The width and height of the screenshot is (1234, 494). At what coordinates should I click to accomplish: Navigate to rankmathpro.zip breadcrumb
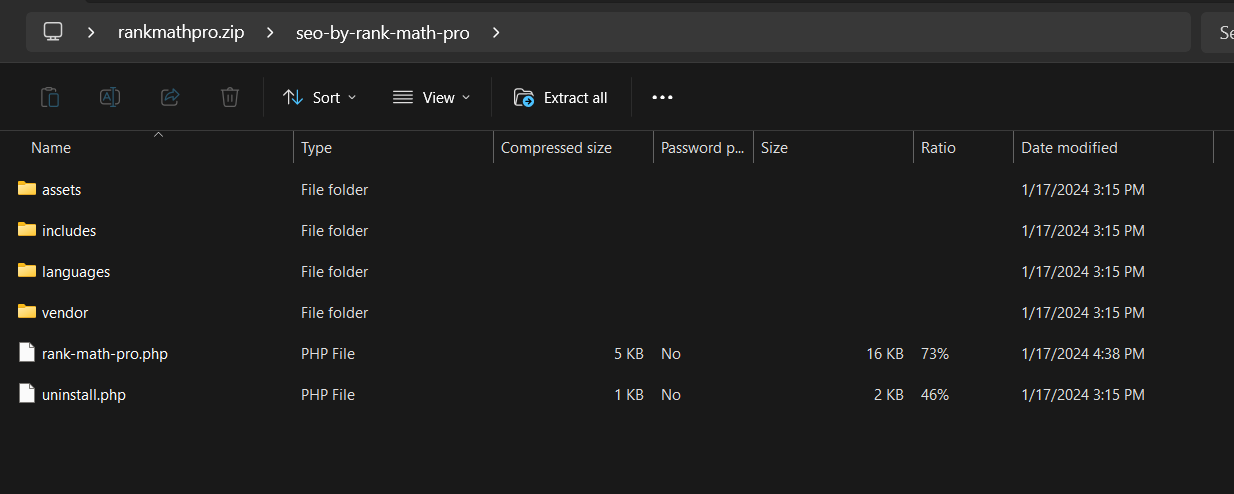[181, 32]
